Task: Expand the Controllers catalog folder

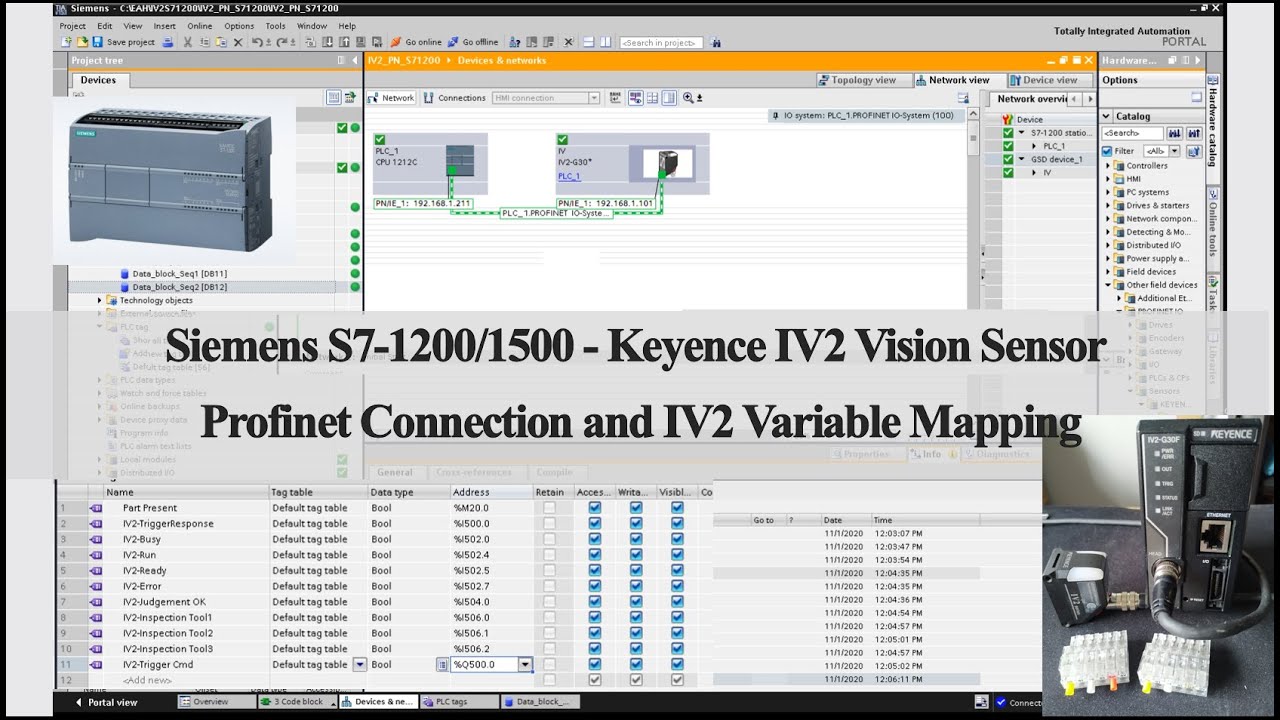Action: [1108, 166]
